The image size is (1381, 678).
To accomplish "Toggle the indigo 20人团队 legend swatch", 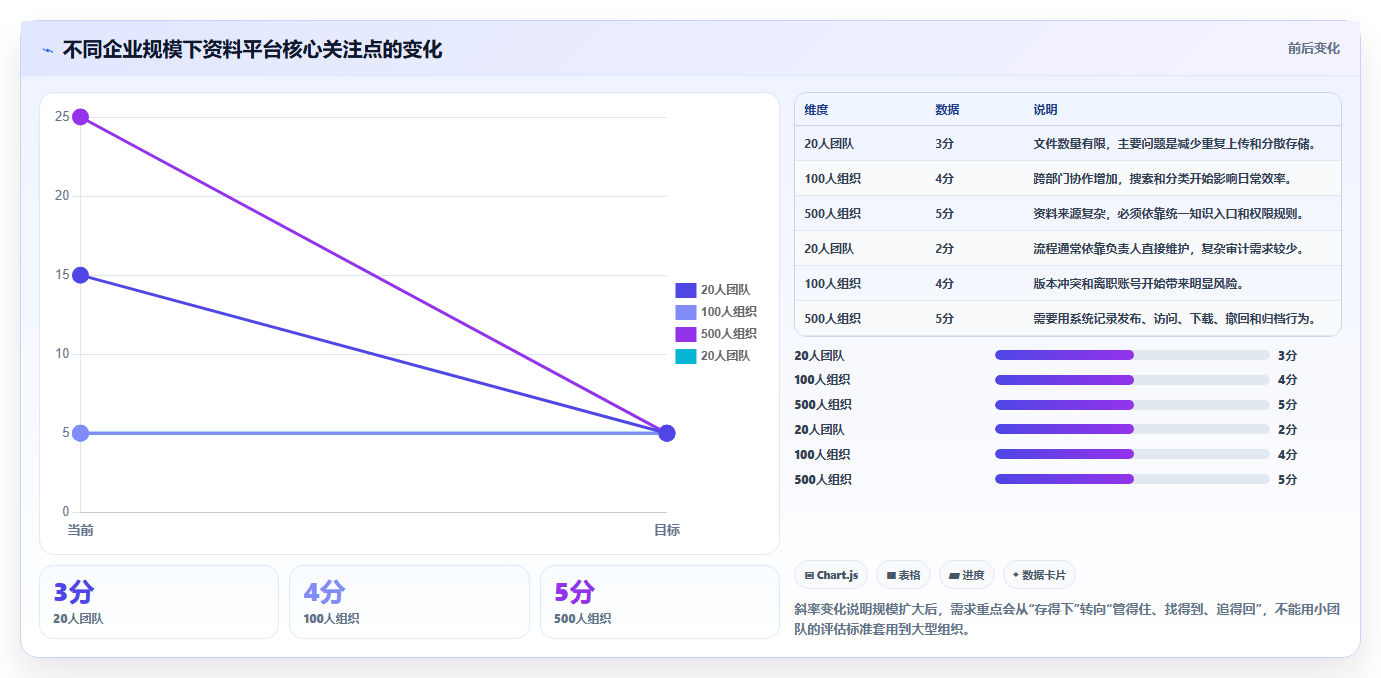I will 686,290.
